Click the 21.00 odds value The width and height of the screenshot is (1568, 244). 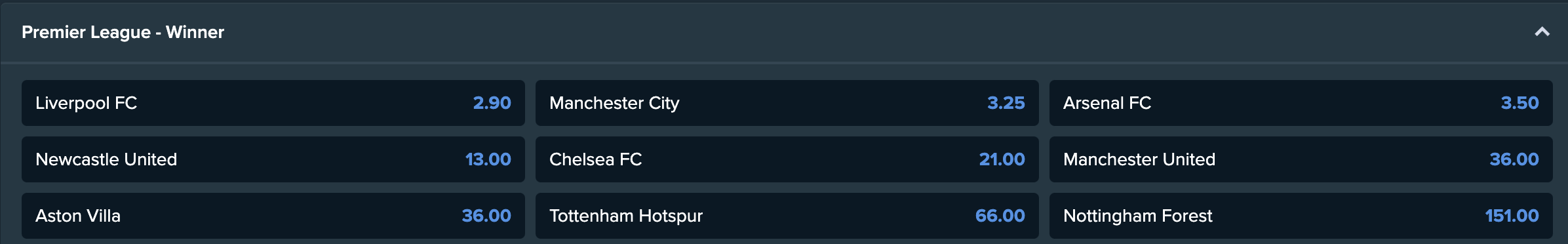1002,159
